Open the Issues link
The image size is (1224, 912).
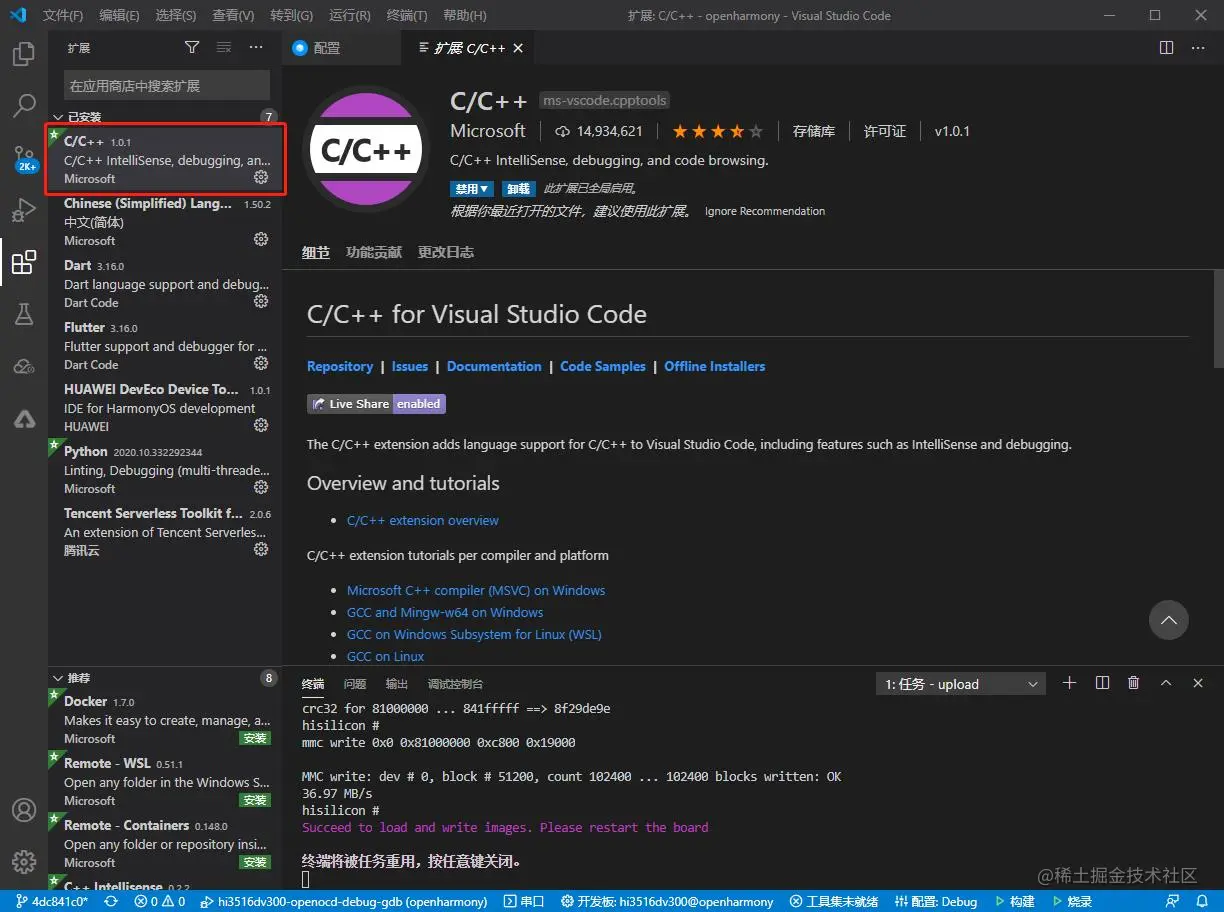pyautogui.click(x=410, y=366)
